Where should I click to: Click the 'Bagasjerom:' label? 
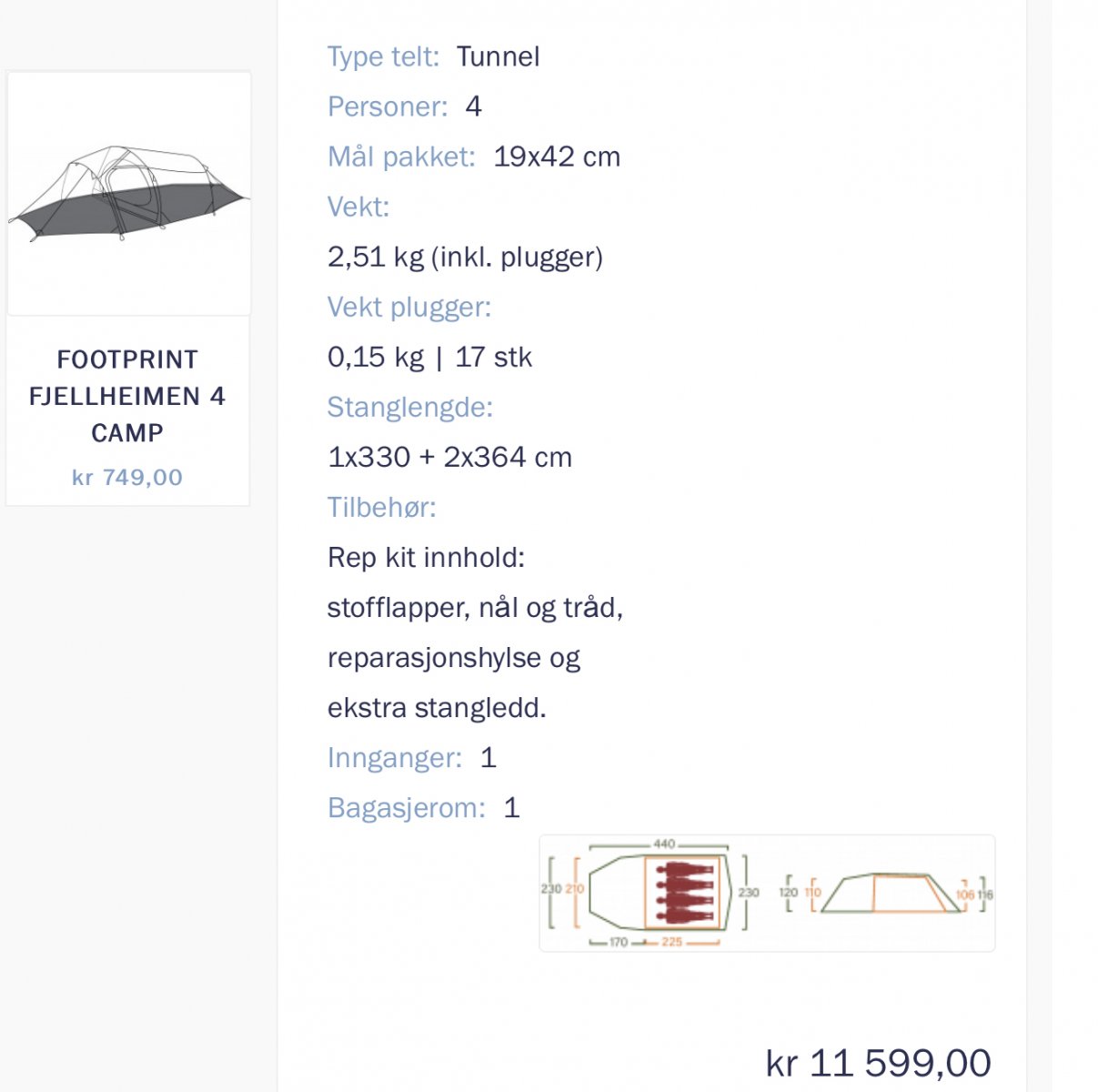click(x=407, y=807)
